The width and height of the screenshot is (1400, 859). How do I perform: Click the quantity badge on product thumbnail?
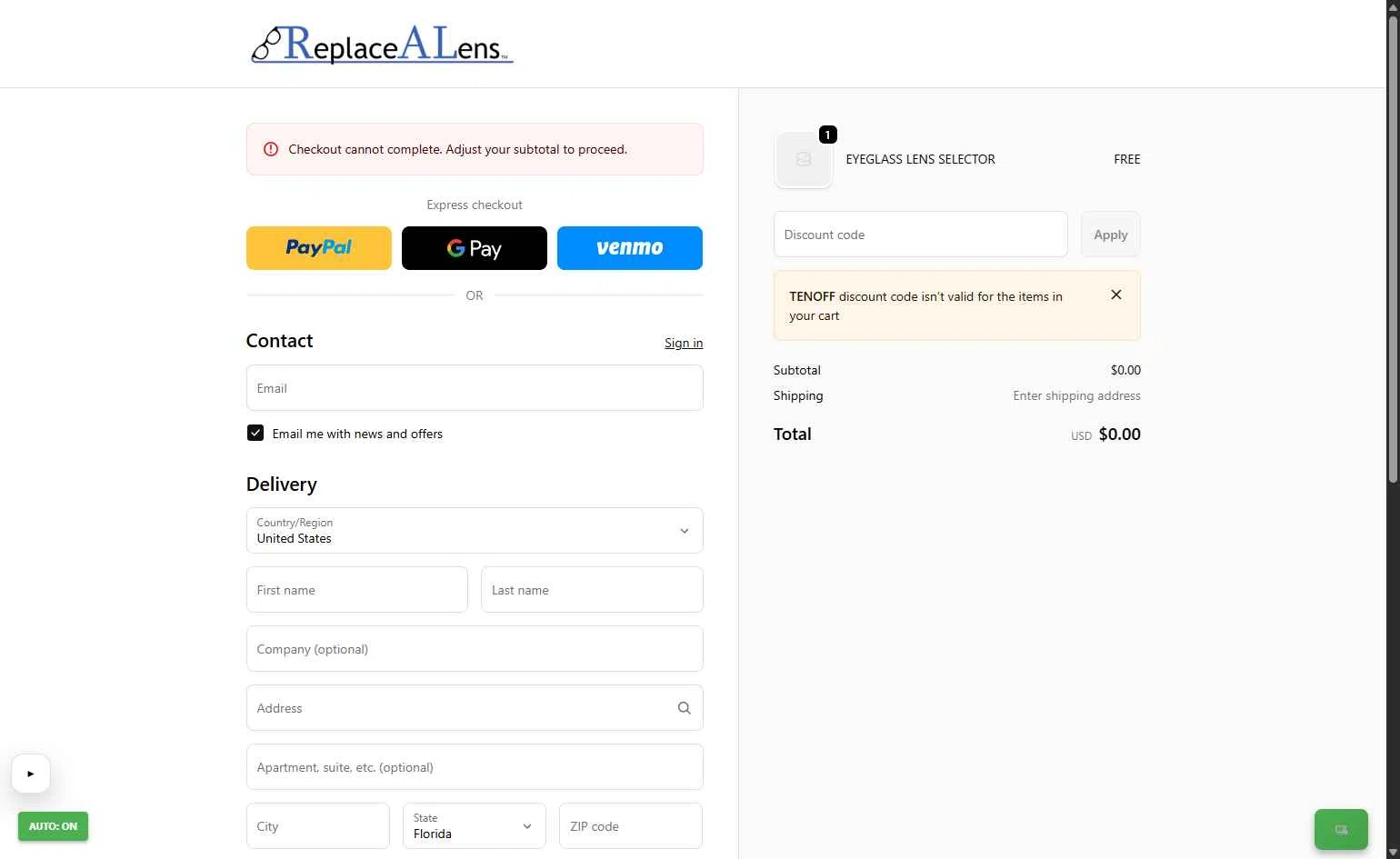coord(827,135)
